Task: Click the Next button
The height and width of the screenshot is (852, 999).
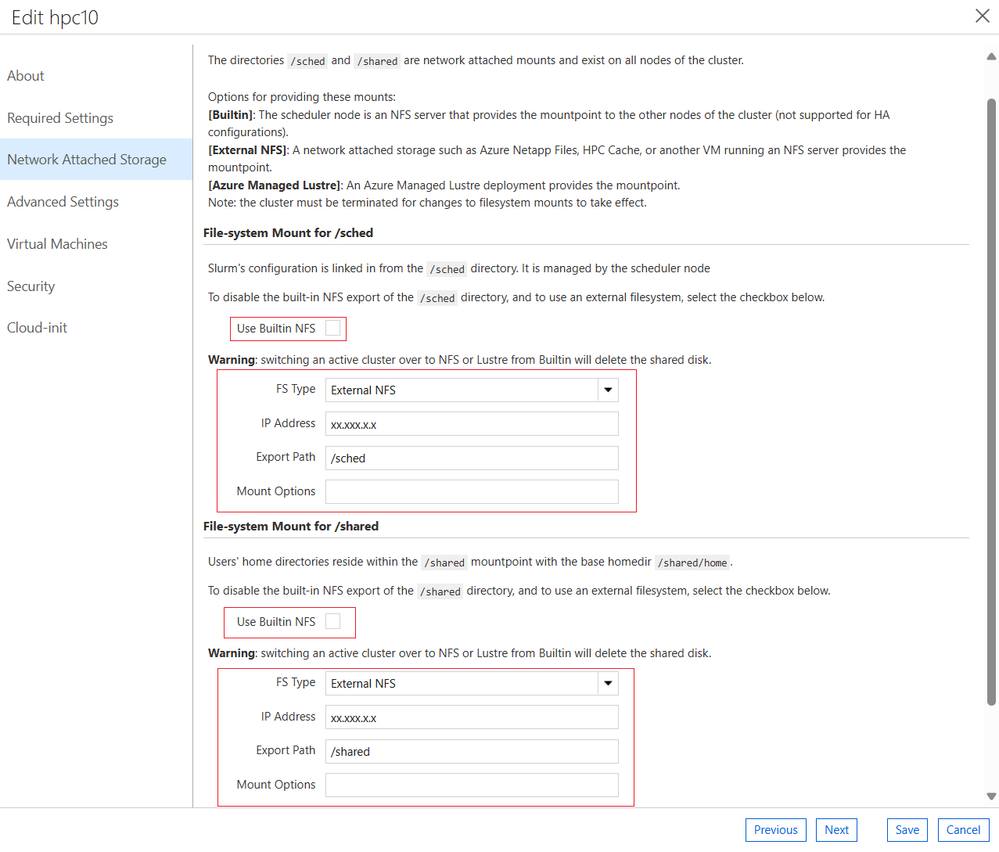Action: [x=836, y=830]
